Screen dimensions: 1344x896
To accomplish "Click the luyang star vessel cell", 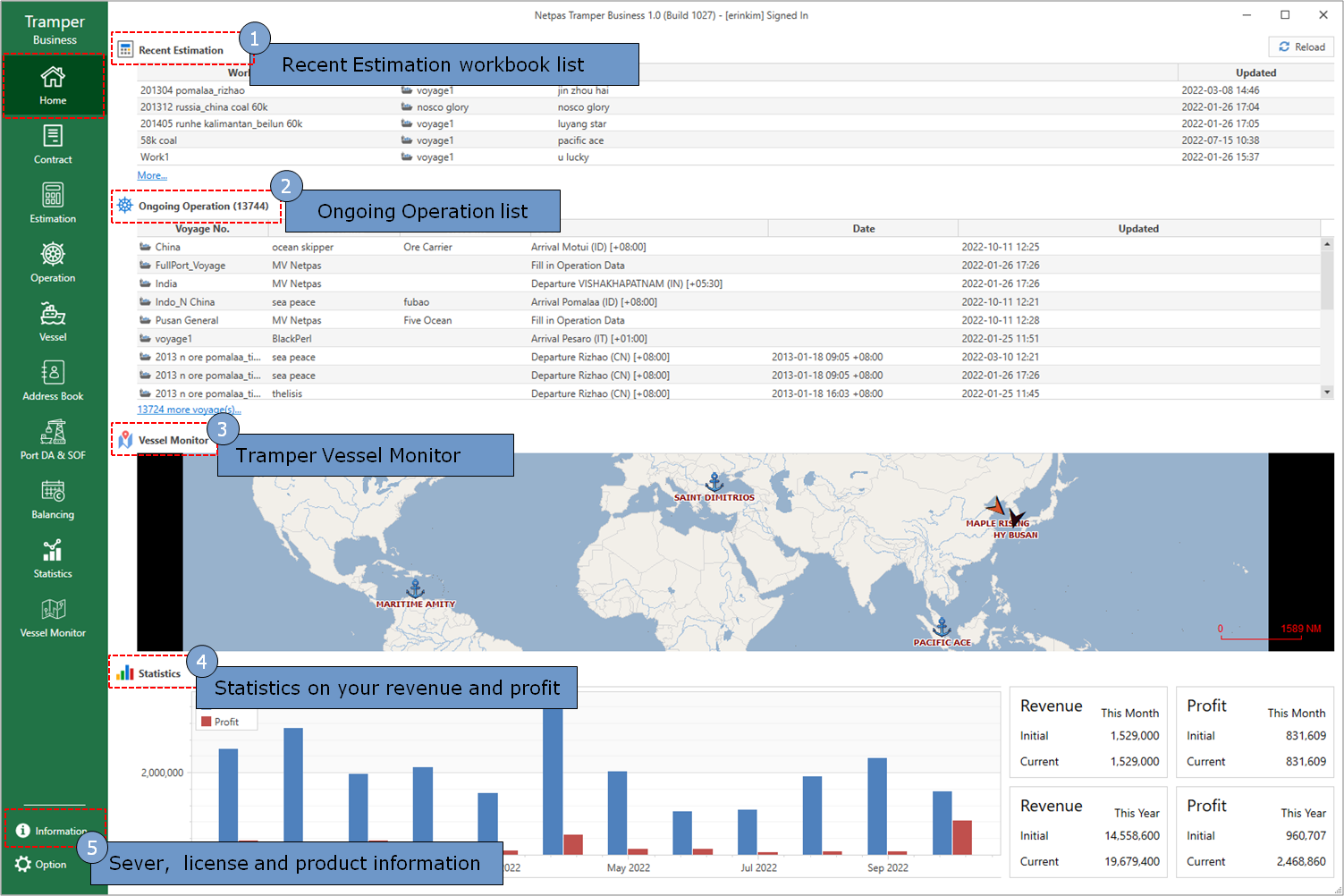I will (582, 124).
